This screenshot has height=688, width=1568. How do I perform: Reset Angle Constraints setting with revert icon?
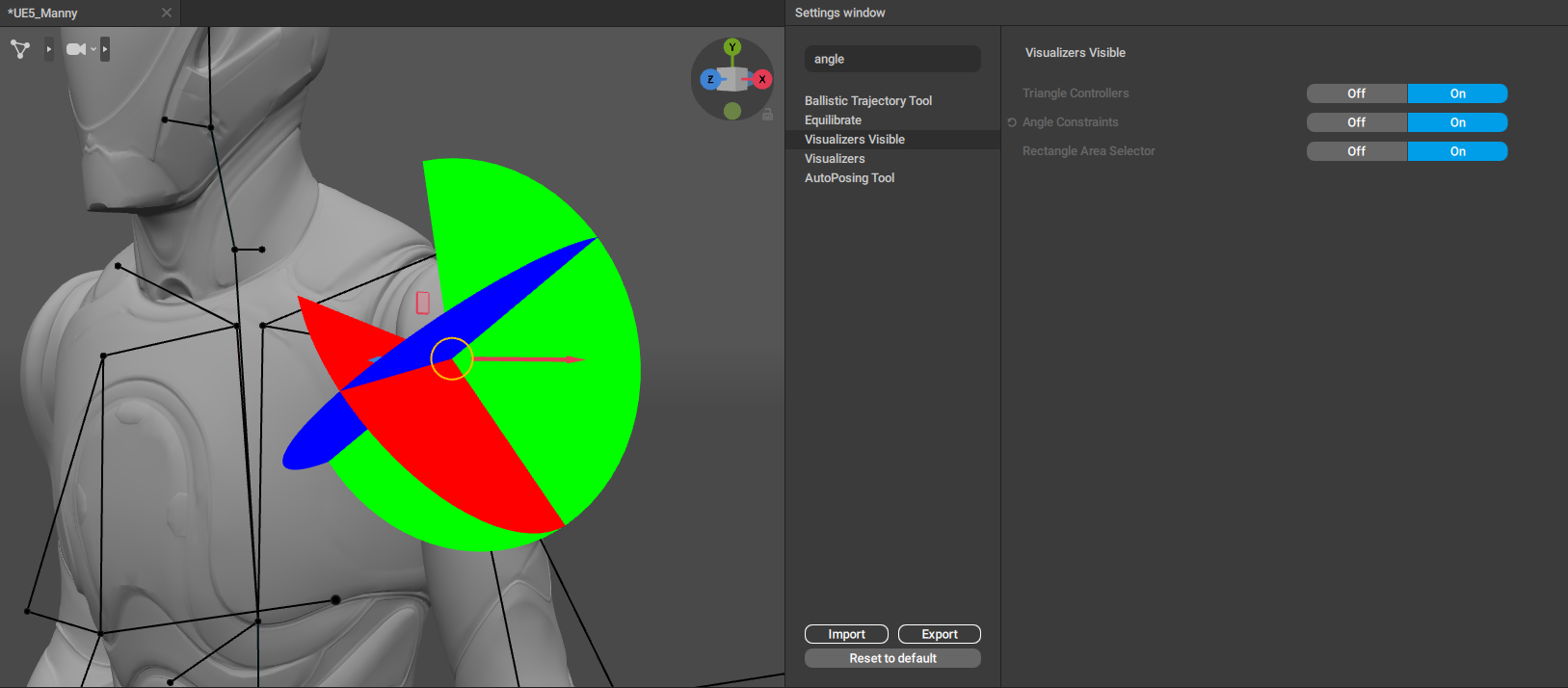tap(1012, 122)
